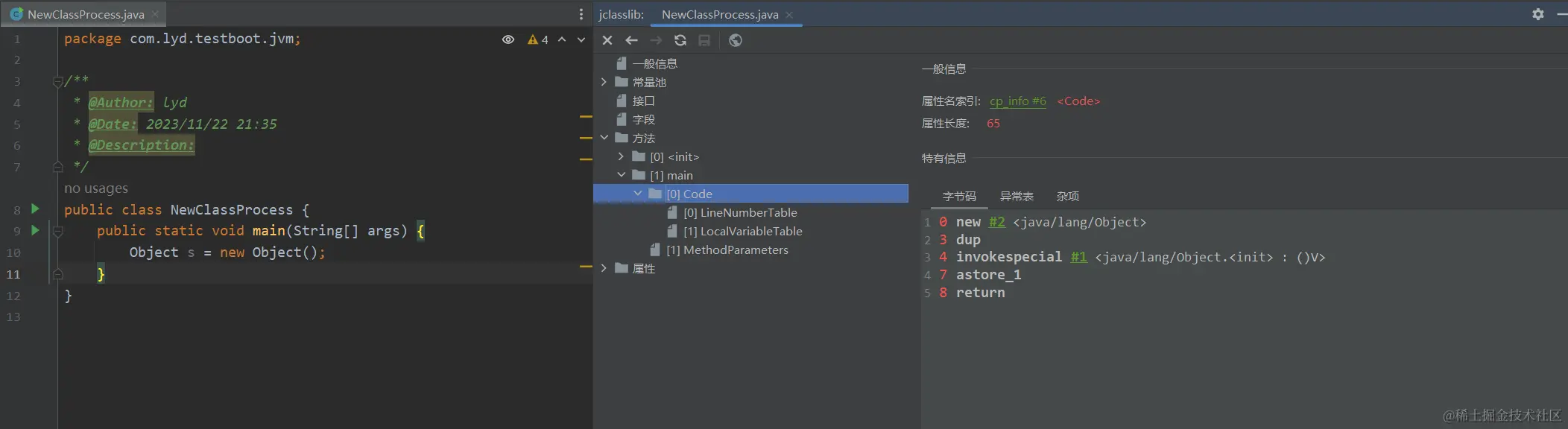Viewport: 1568px width, 429px height.
Task: Fold the Javadoc comment block
Action: click(57, 81)
